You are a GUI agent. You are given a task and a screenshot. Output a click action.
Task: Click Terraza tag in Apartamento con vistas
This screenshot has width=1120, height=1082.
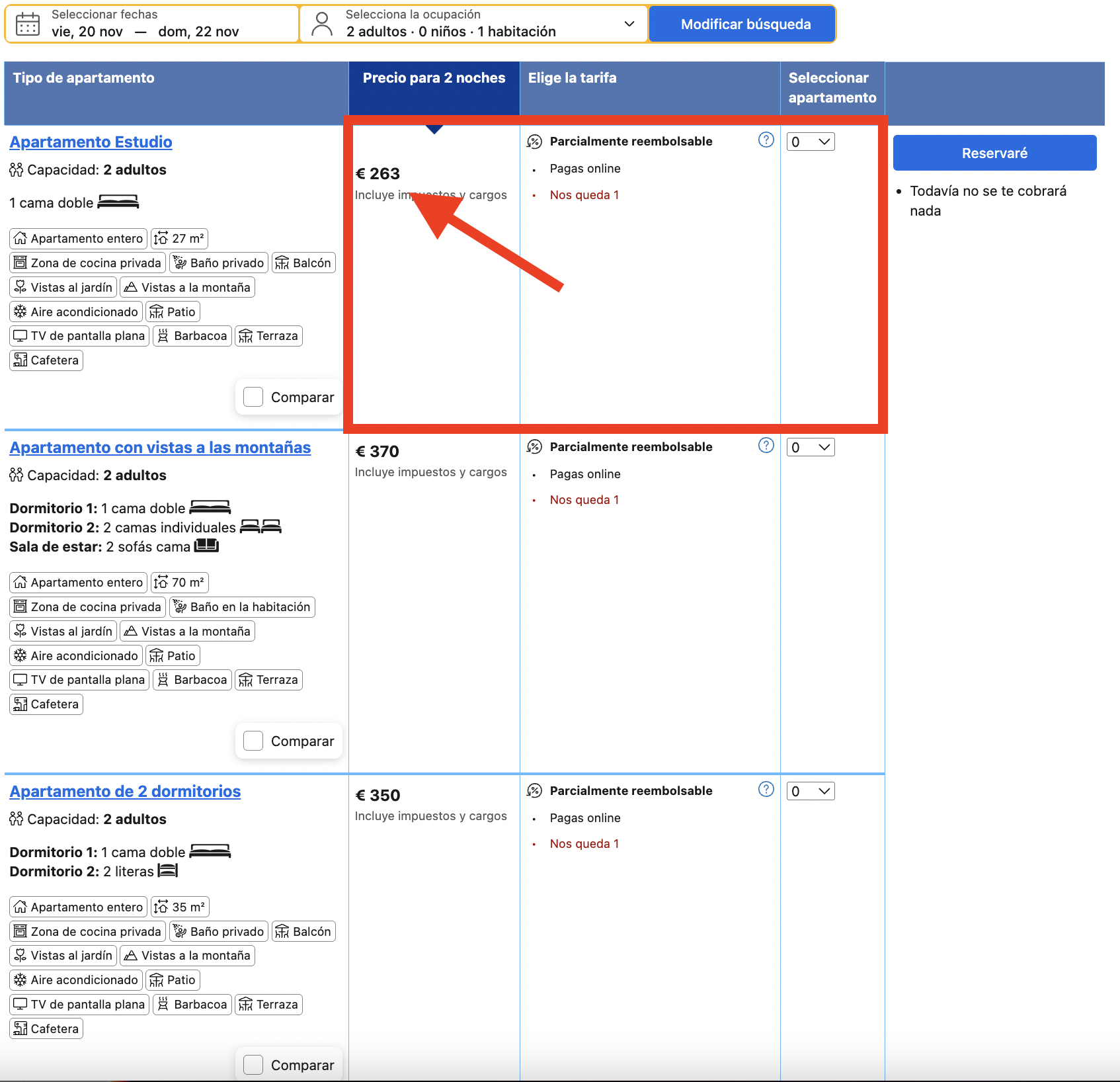click(269, 680)
